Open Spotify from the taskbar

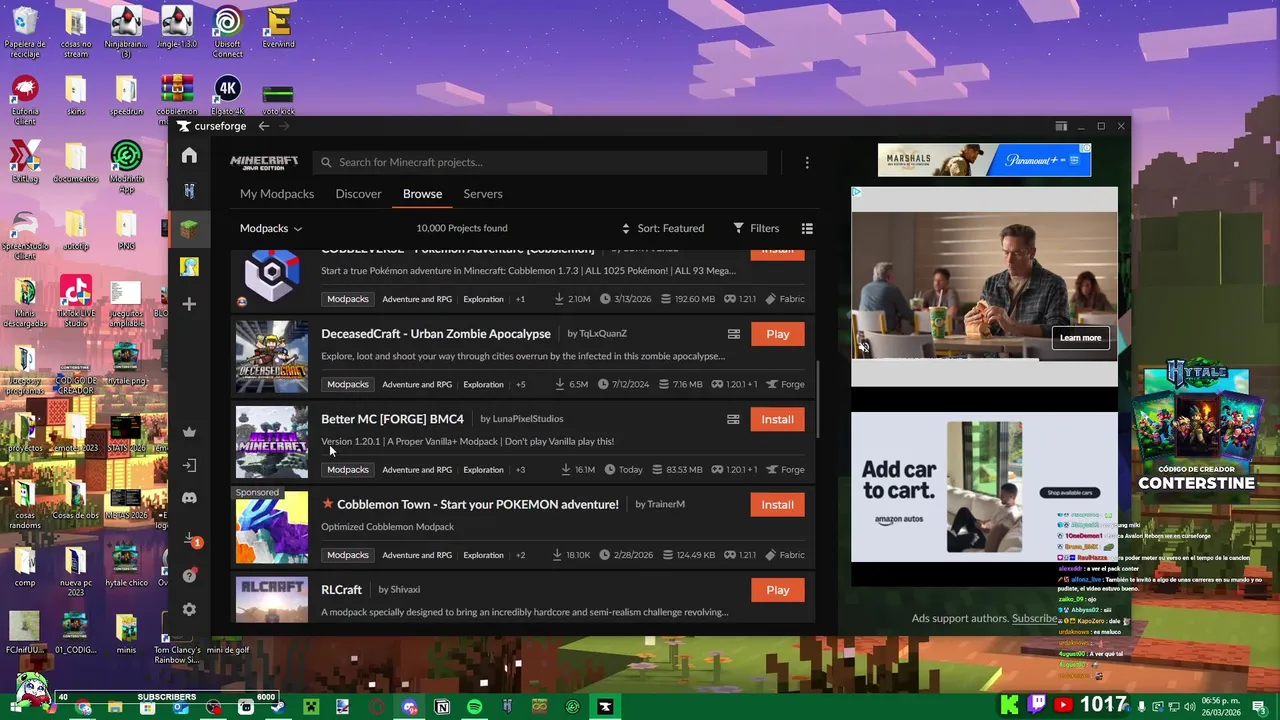coord(475,707)
